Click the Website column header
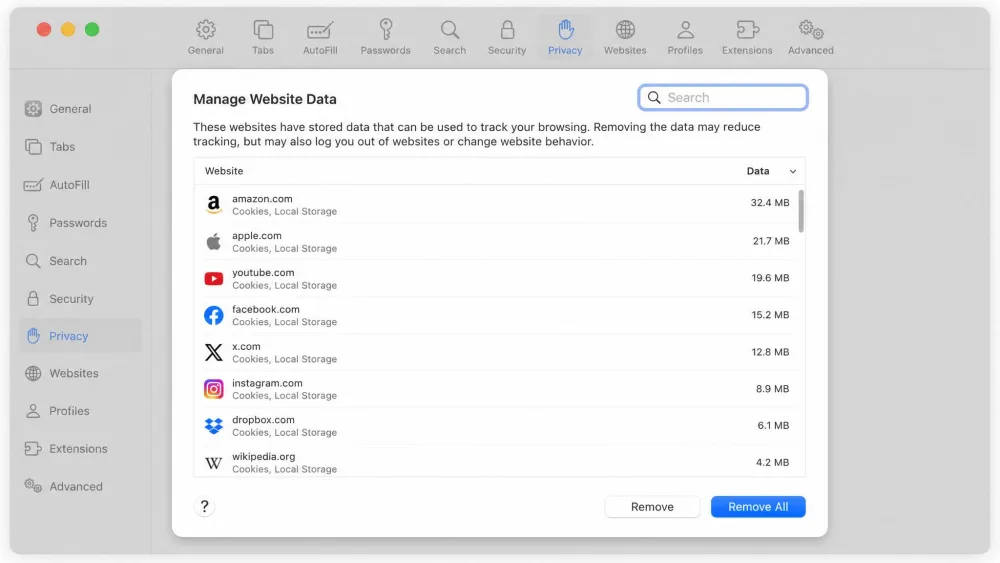Screen dimensions: 1000x563 [x=224, y=171]
